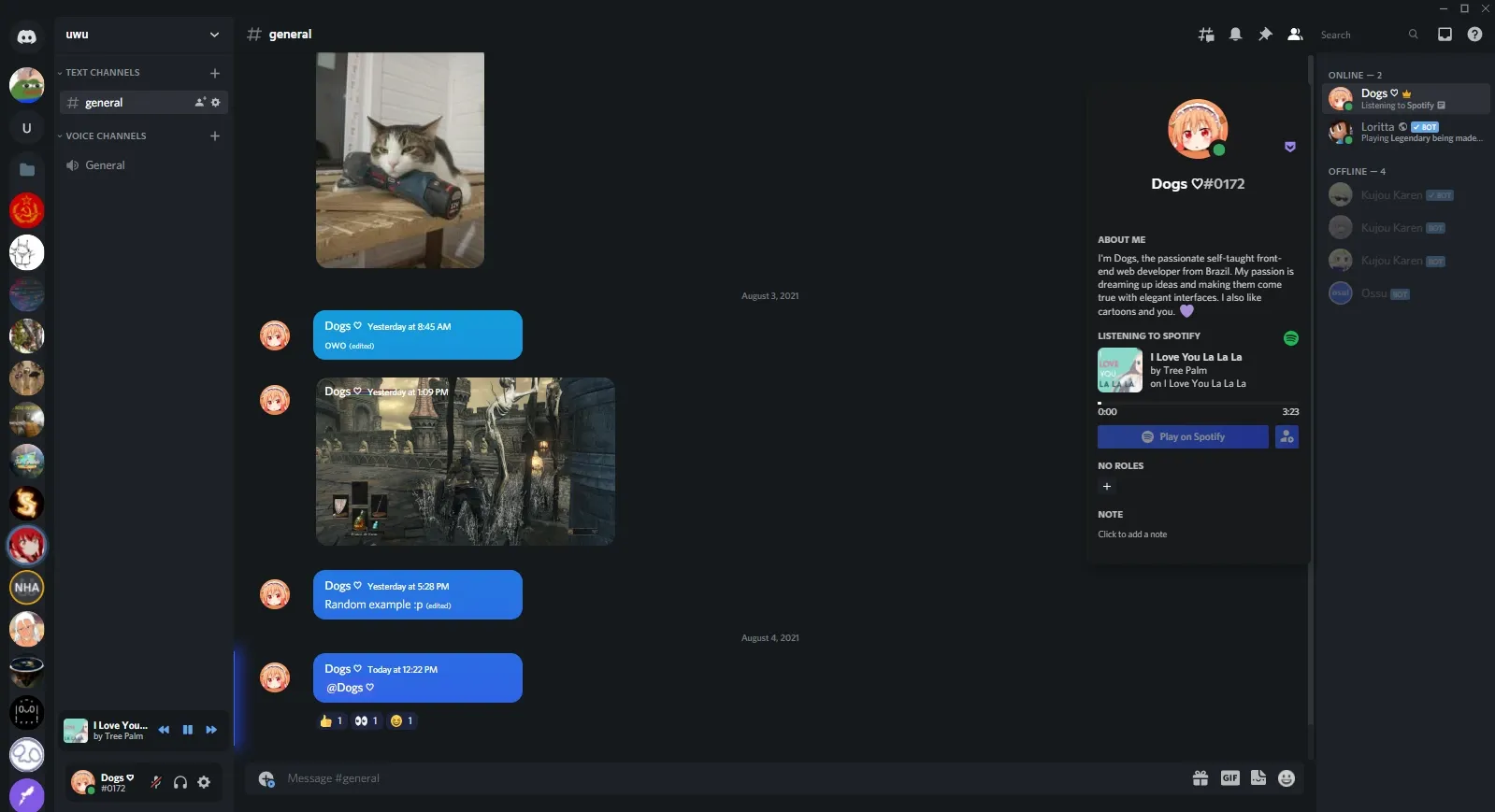Open the Dark Souls screenshot attachment
The height and width of the screenshot is (812, 1495).
coord(466,462)
